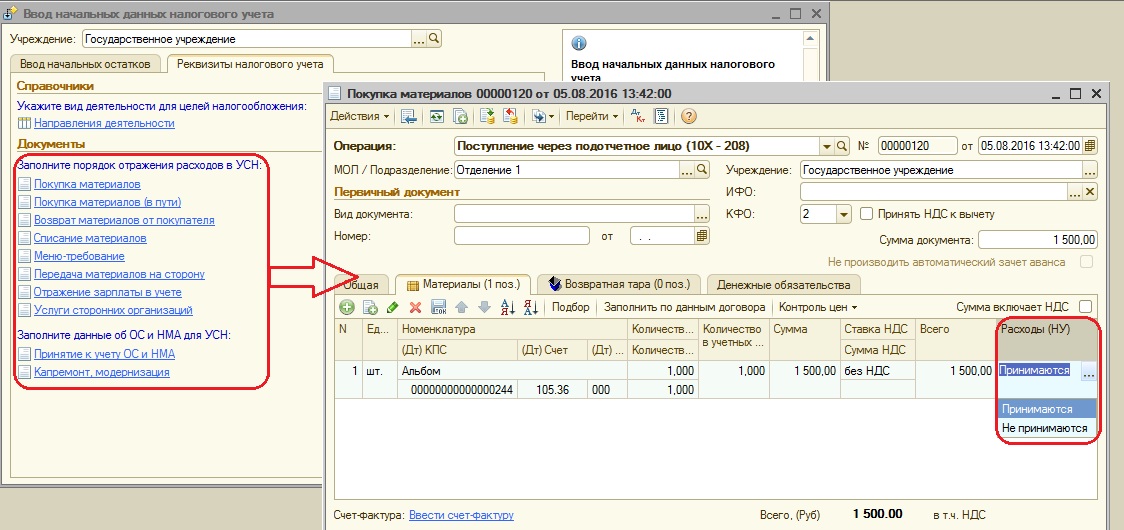1124x530 pixels.
Task: Click the copy document icon in toolbar
Action: click(461, 117)
